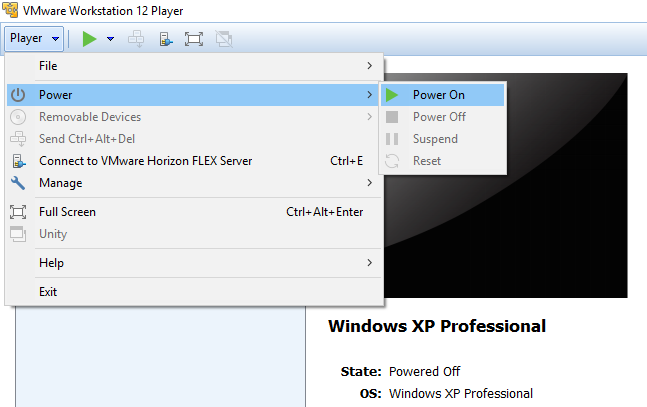Click the Horizon FLEX Server toolbar icon
The image size is (647, 407).
pyautogui.click(x=165, y=39)
